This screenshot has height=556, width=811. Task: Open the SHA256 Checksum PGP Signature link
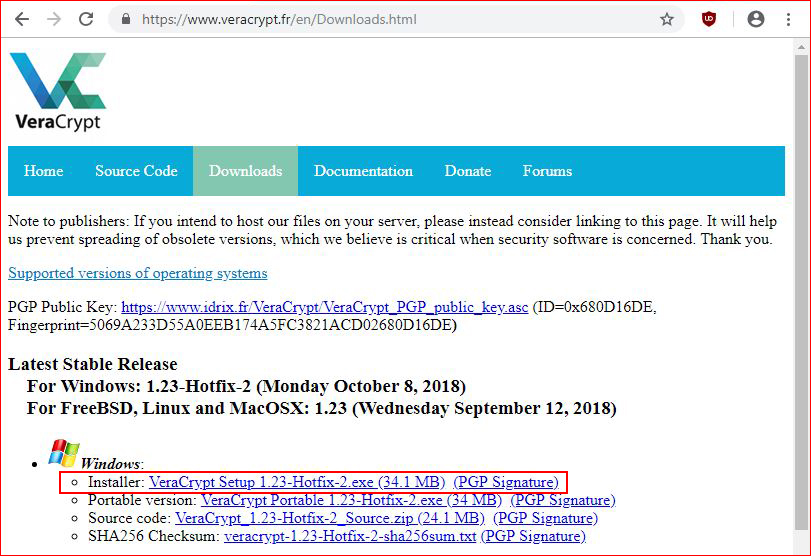tap(533, 536)
